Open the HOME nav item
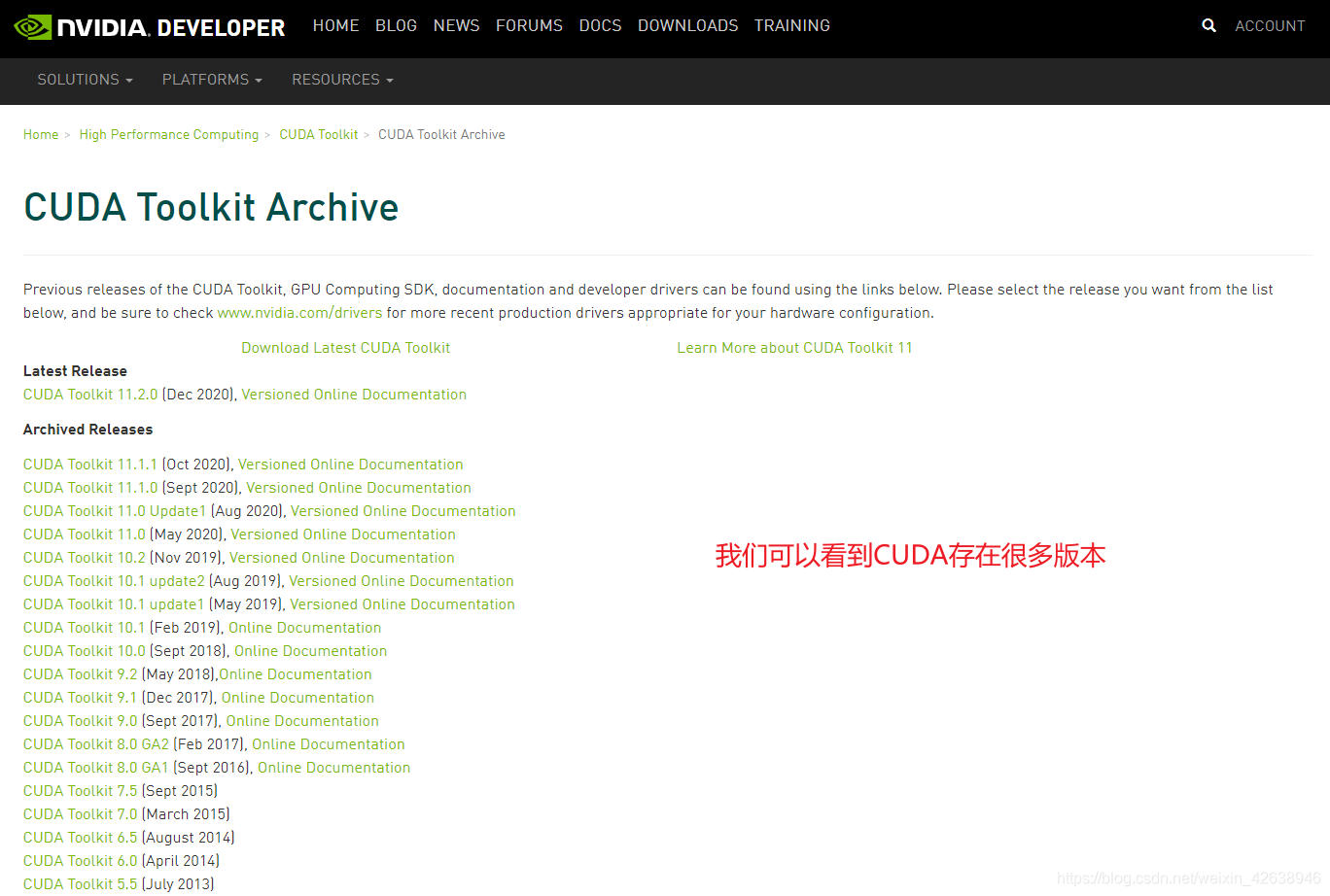 pyautogui.click(x=335, y=25)
